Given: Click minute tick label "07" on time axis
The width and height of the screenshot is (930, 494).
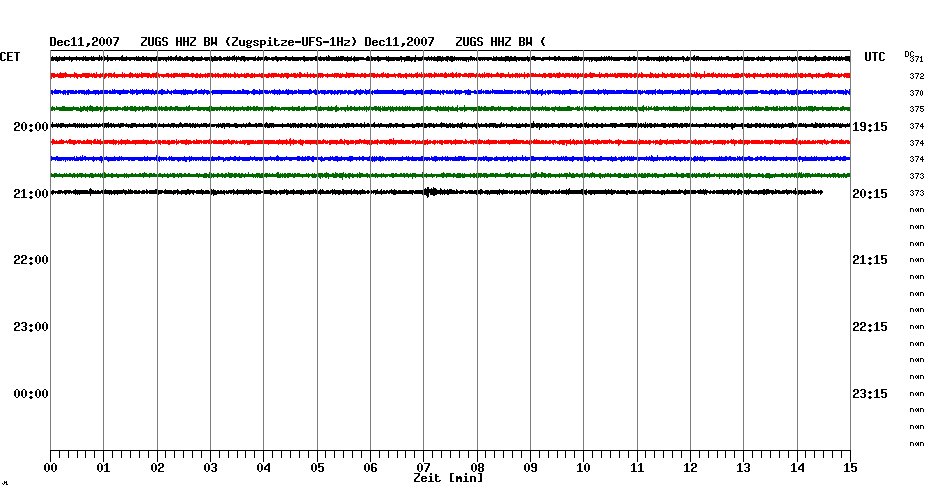Looking at the screenshot, I should click(x=423, y=468).
